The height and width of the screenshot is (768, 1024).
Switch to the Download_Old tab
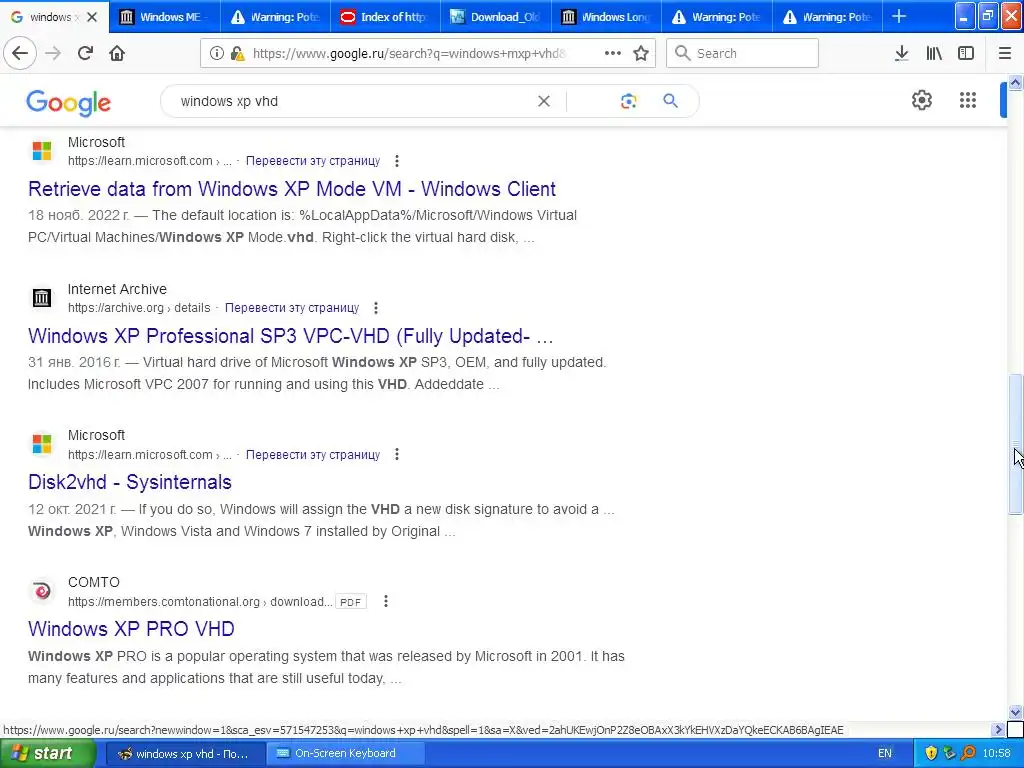pyautogui.click(x=496, y=17)
